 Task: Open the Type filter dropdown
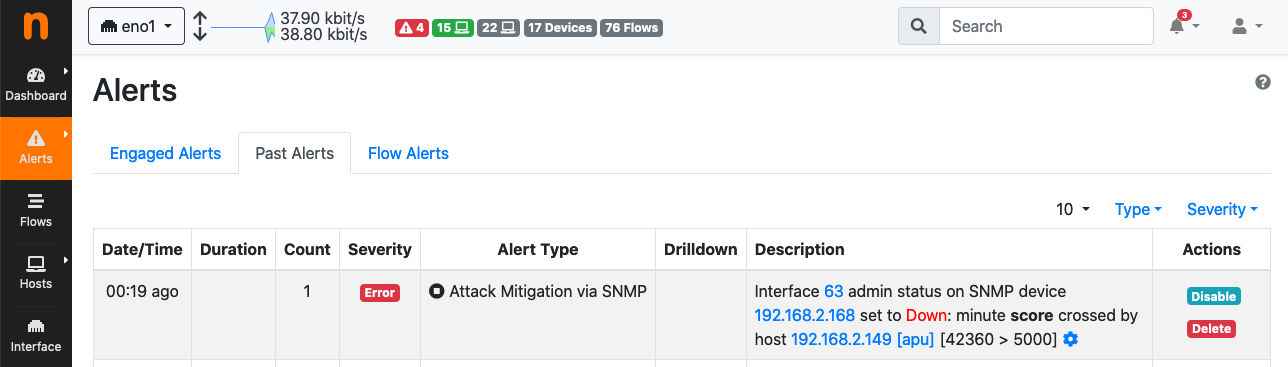[x=1138, y=209]
